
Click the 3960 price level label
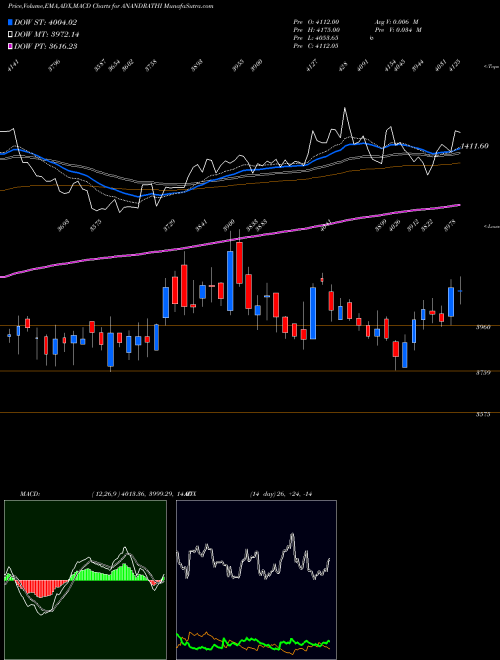483,327
